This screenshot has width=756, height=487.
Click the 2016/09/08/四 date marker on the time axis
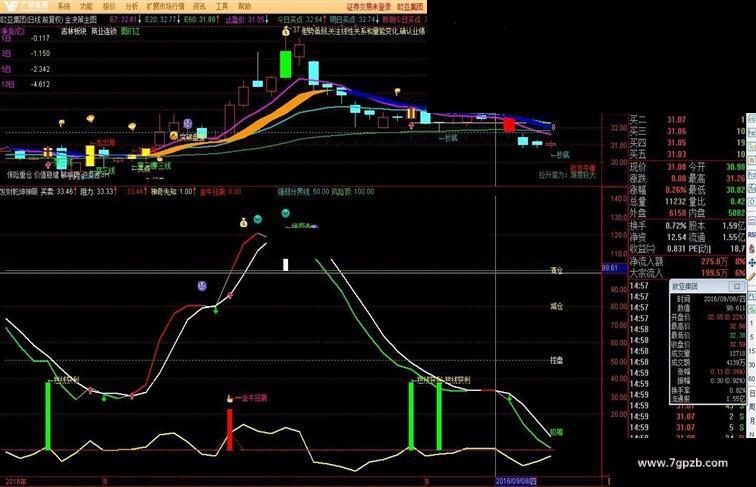(516, 481)
